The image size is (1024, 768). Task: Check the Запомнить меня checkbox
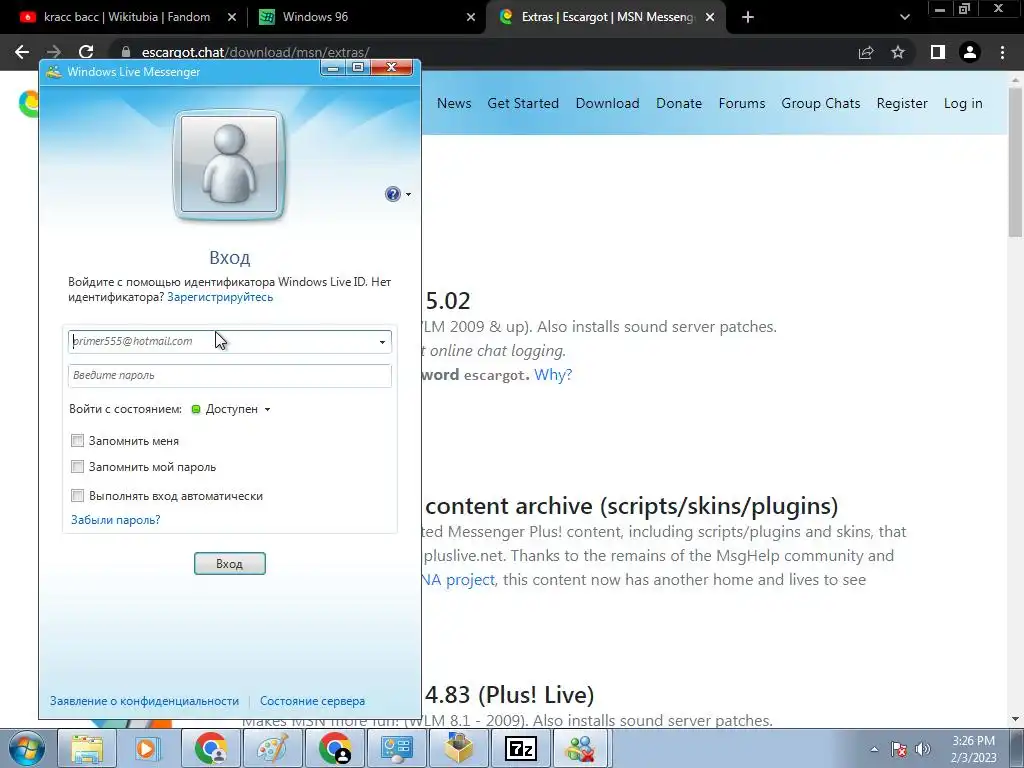point(78,441)
